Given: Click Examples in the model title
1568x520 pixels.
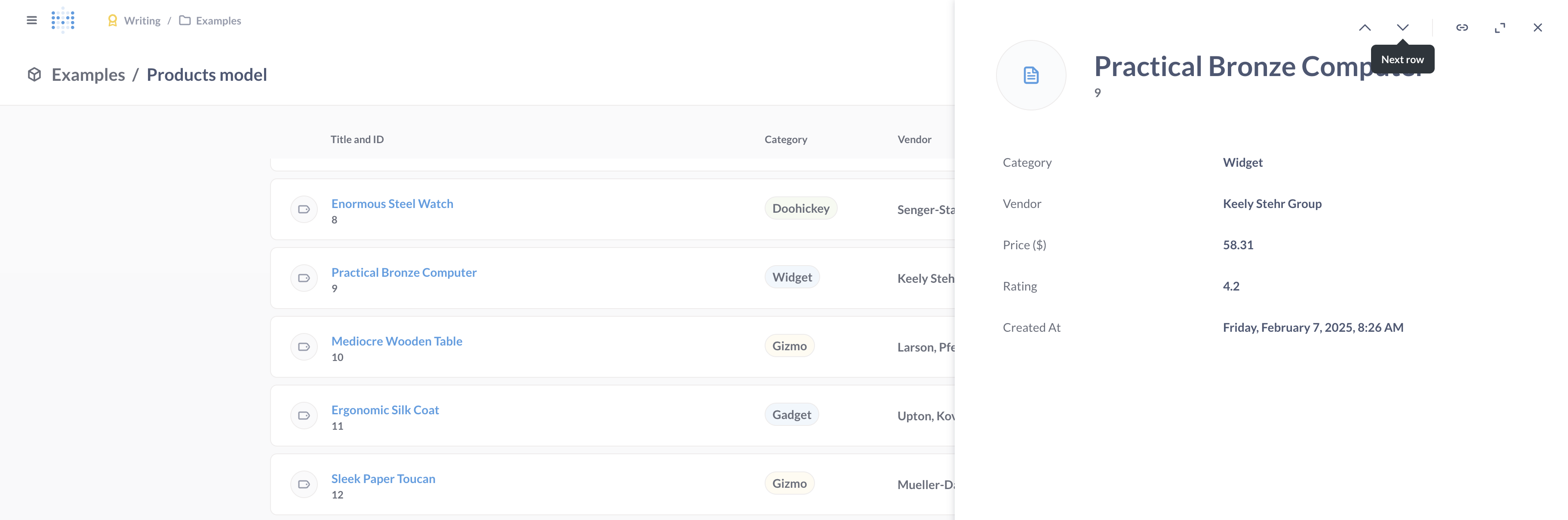Looking at the screenshot, I should (x=88, y=75).
